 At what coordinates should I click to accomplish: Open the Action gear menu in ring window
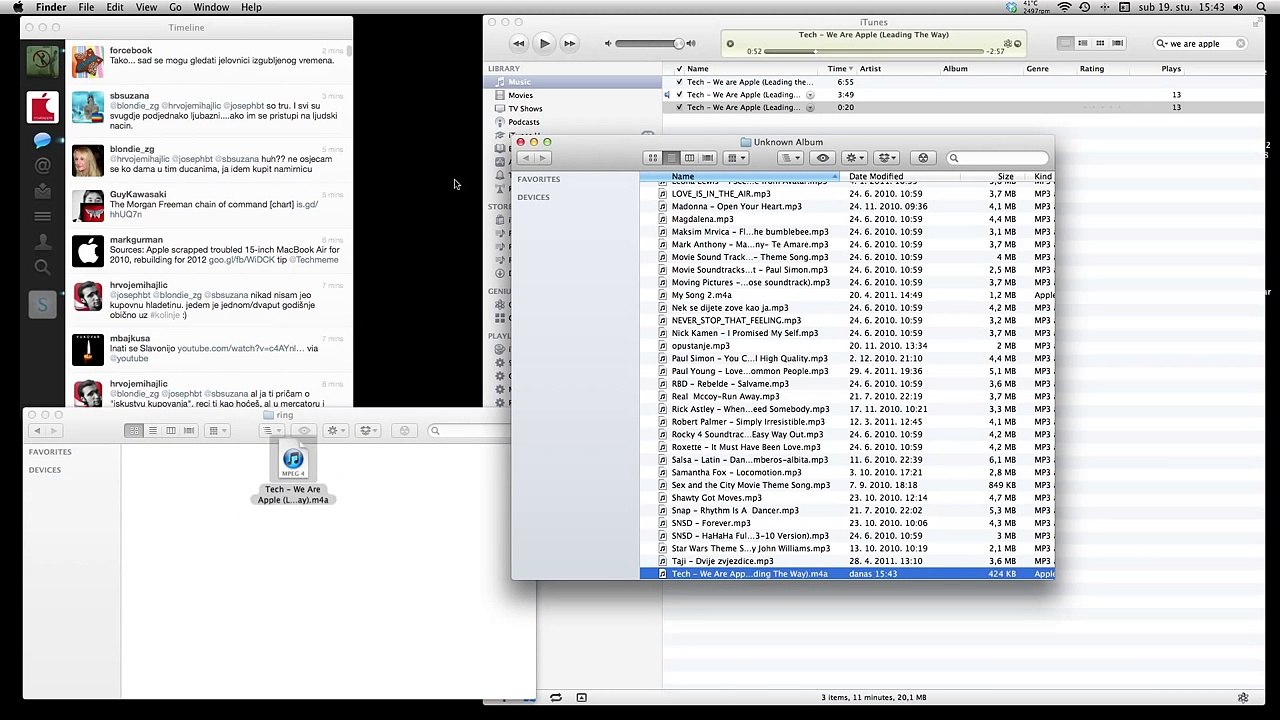click(x=336, y=430)
